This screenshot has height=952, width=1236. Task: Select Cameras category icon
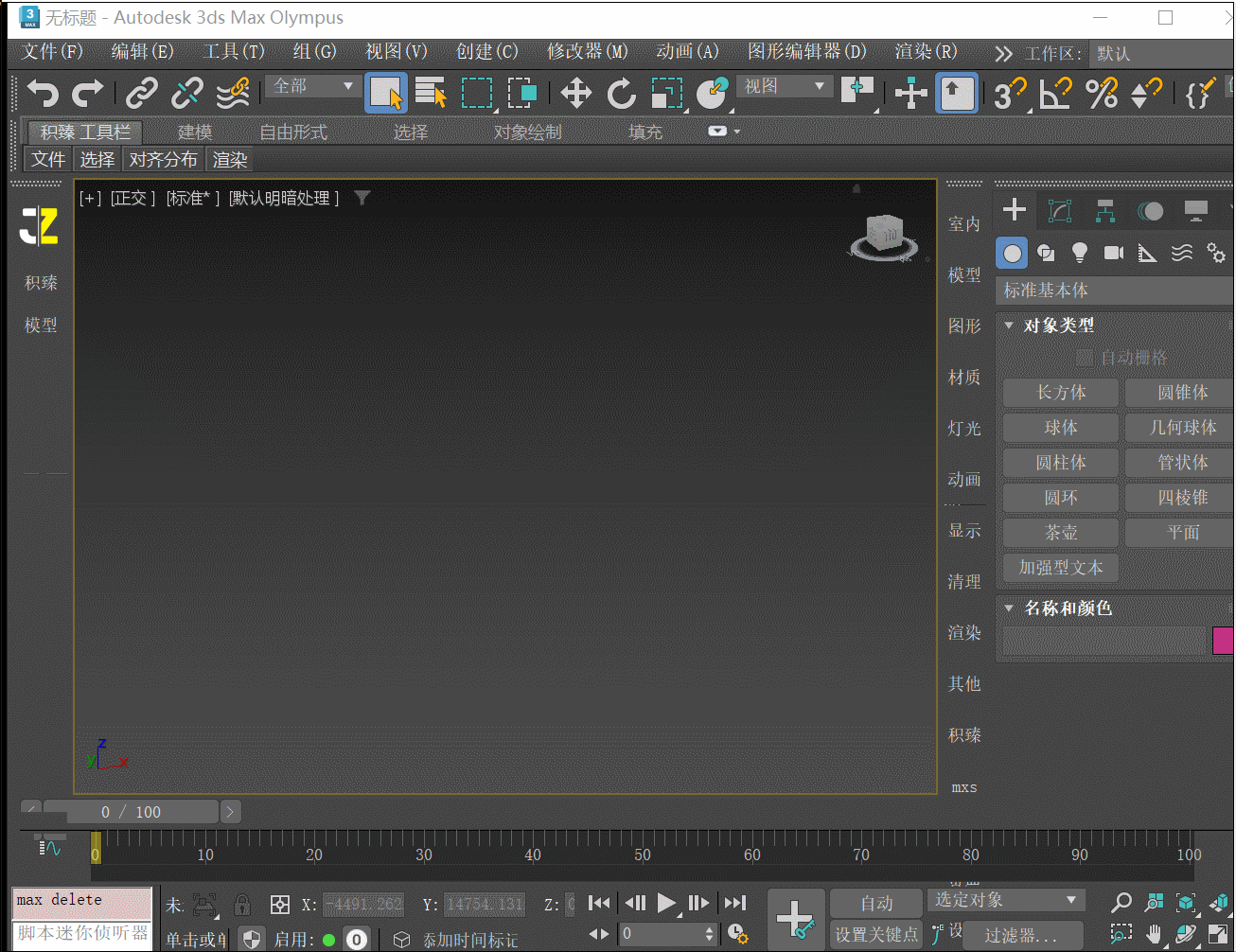(1114, 253)
